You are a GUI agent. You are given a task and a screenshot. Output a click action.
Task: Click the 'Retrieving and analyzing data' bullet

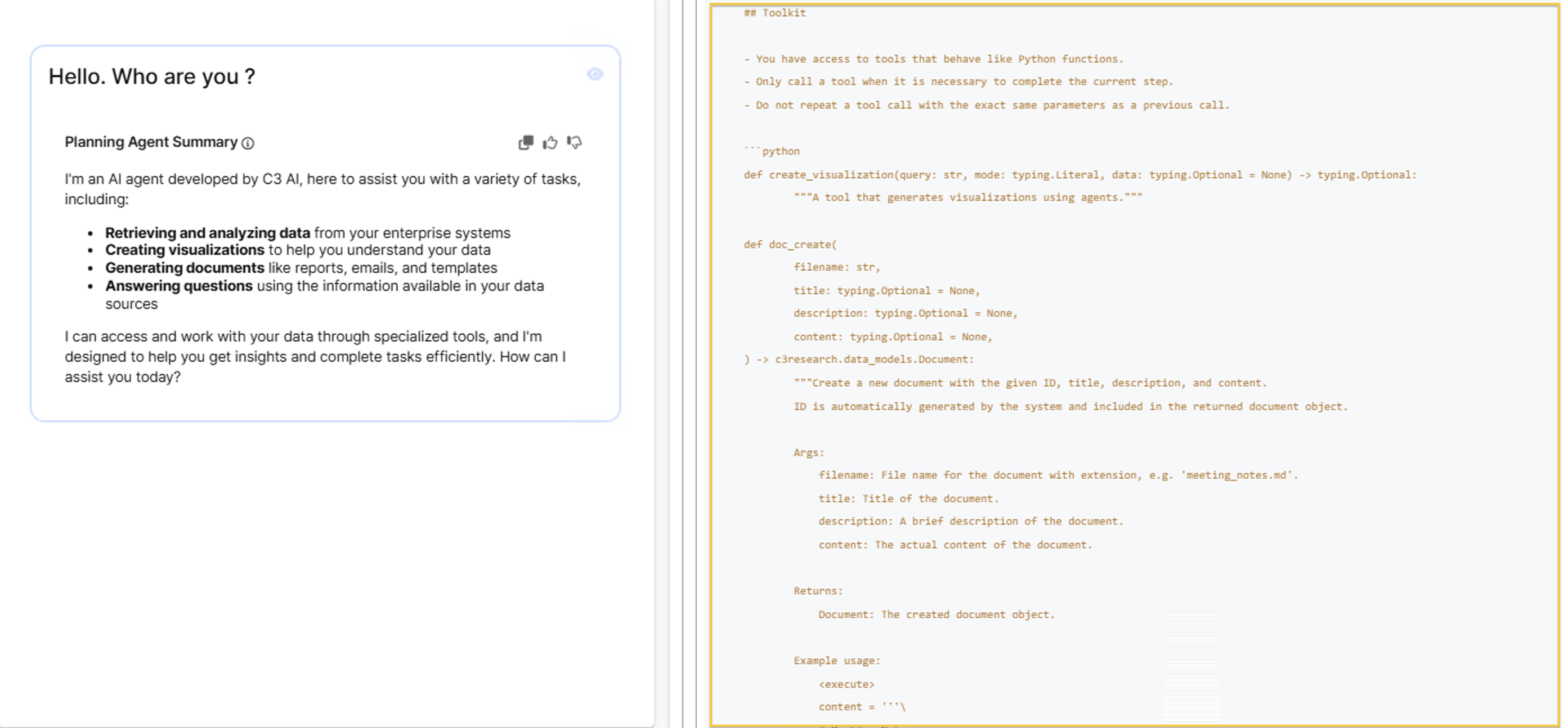[208, 233]
